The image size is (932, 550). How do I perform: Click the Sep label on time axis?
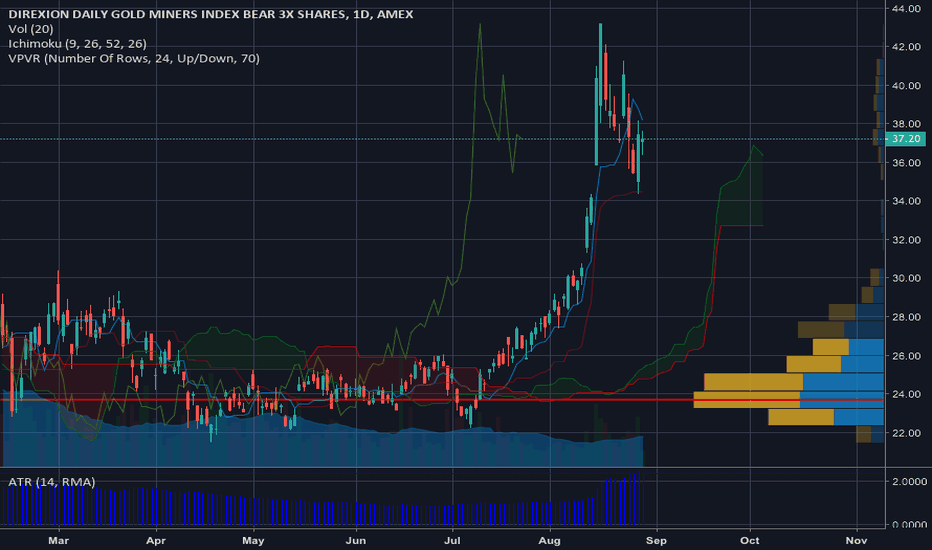tap(656, 540)
